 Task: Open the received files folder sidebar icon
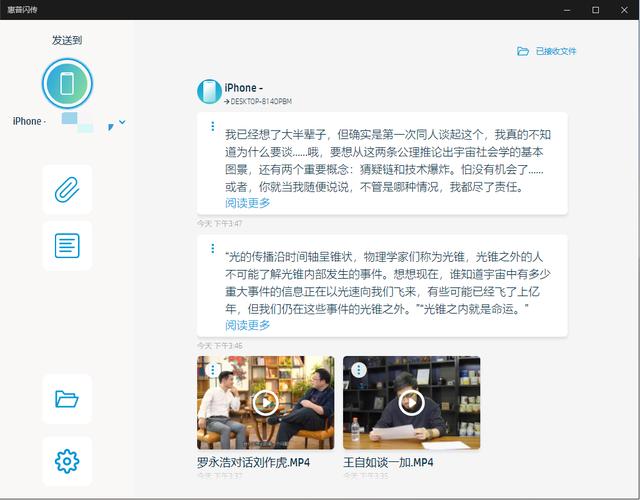(67, 399)
